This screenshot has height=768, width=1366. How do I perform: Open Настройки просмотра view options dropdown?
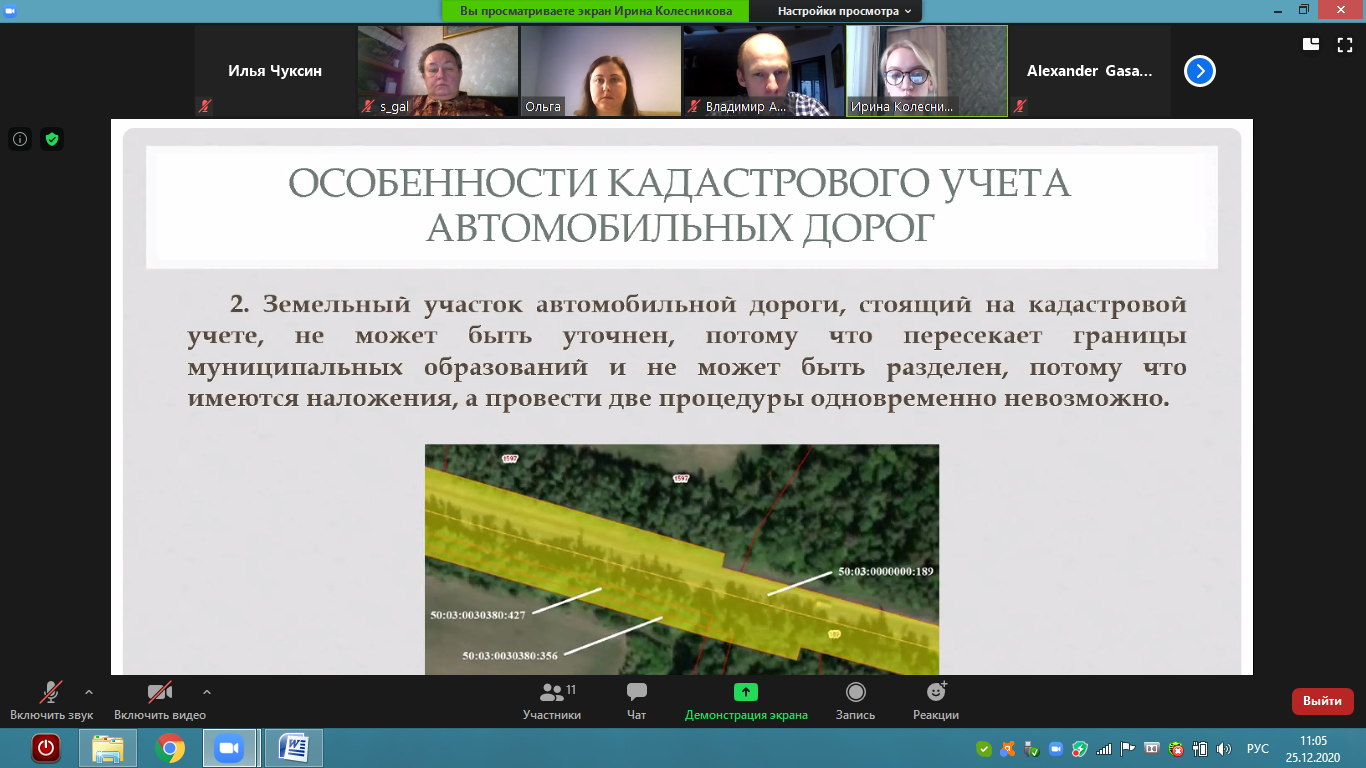(x=846, y=11)
